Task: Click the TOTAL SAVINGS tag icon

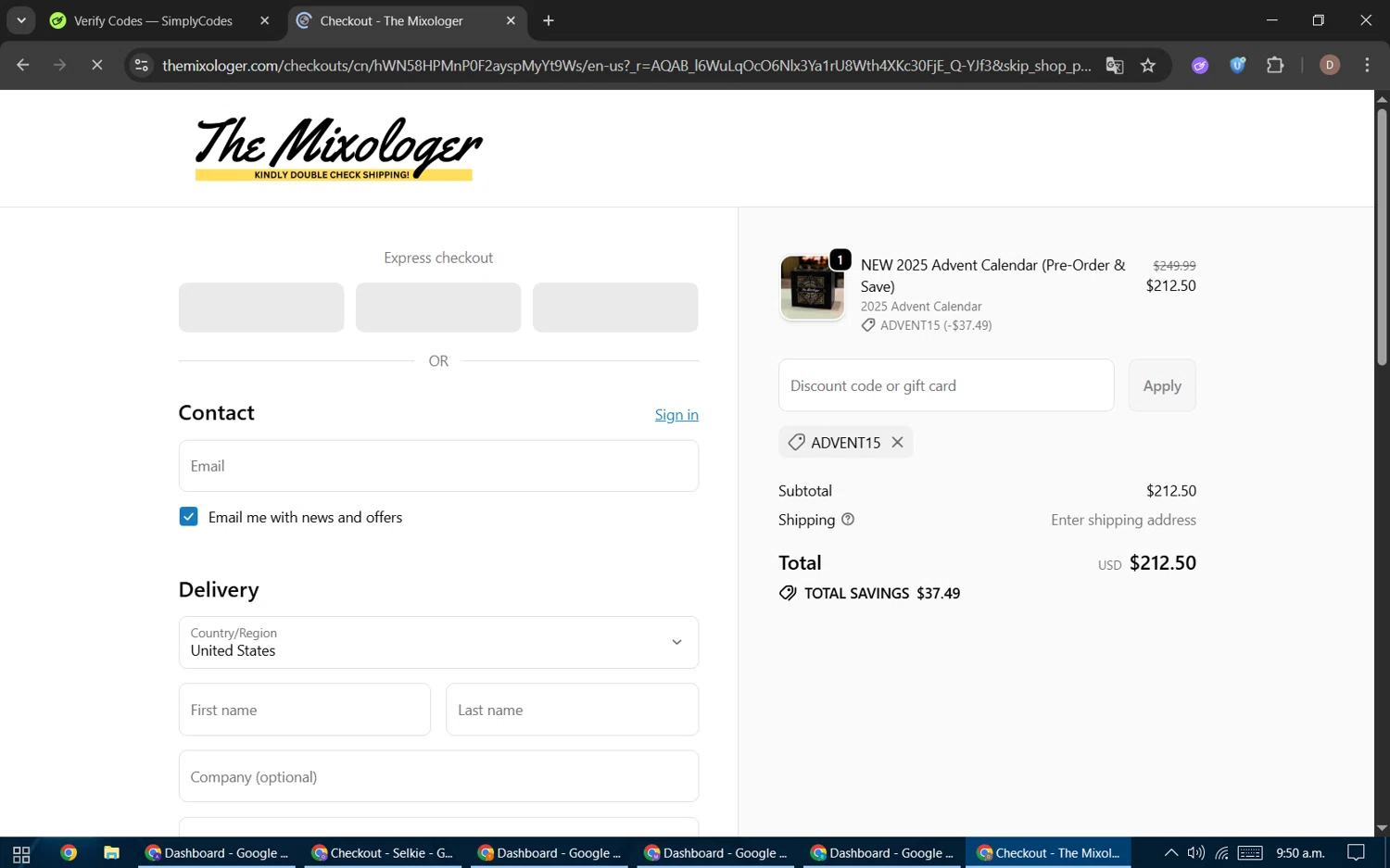Action: 788,593
